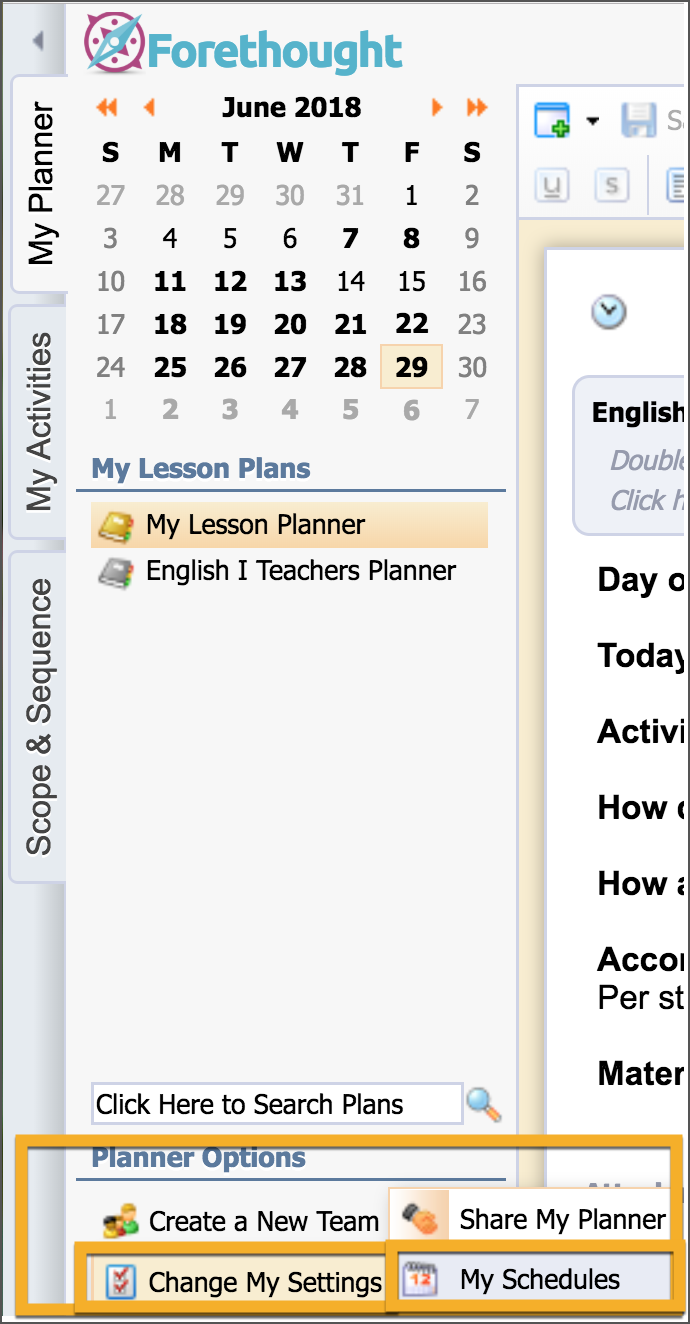
Task: Open dropdown arrow beside new plan icon
Action: click(593, 122)
